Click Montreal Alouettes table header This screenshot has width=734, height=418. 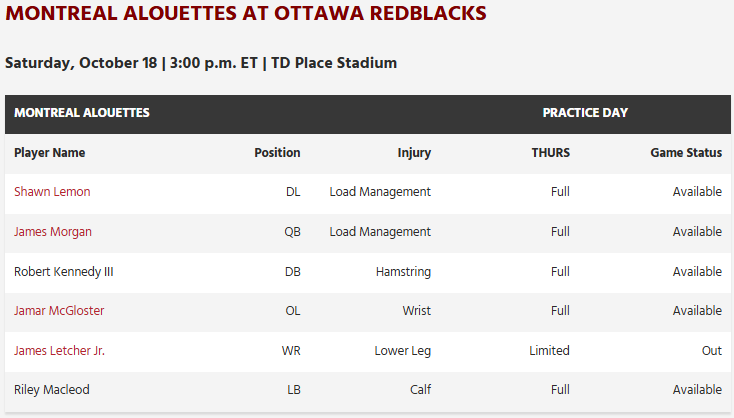tap(82, 113)
